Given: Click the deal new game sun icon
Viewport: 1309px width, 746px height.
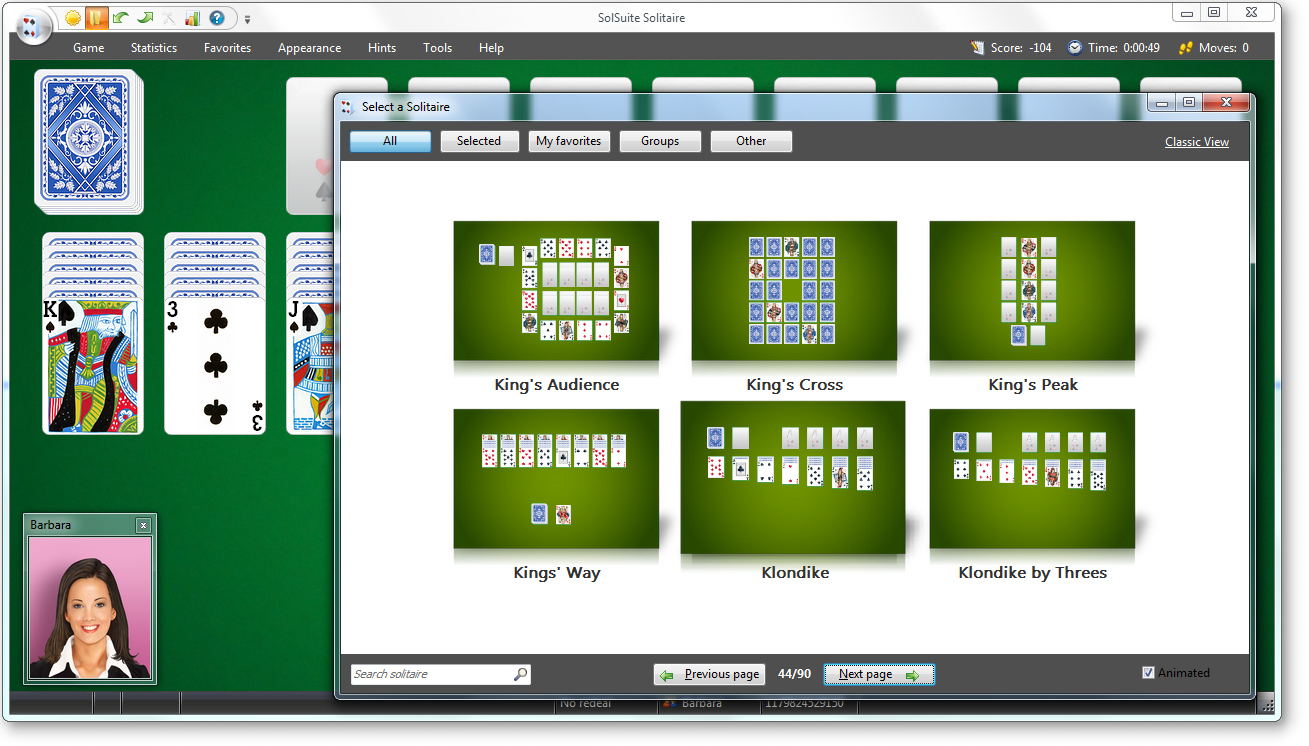Looking at the screenshot, I should [x=72, y=18].
